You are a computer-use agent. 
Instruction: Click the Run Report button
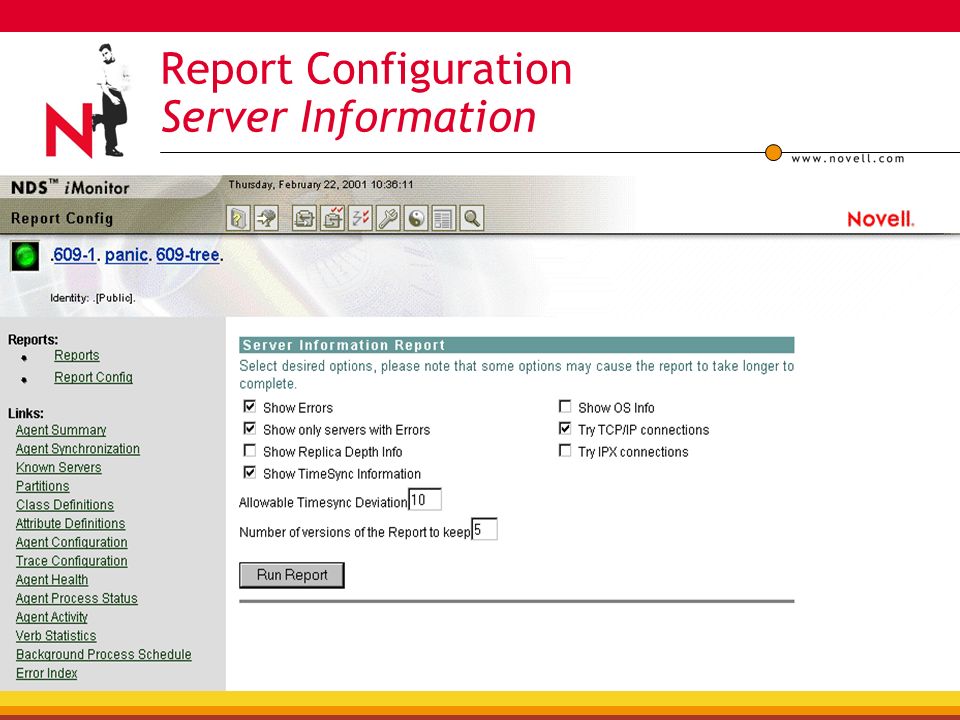(291, 576)
